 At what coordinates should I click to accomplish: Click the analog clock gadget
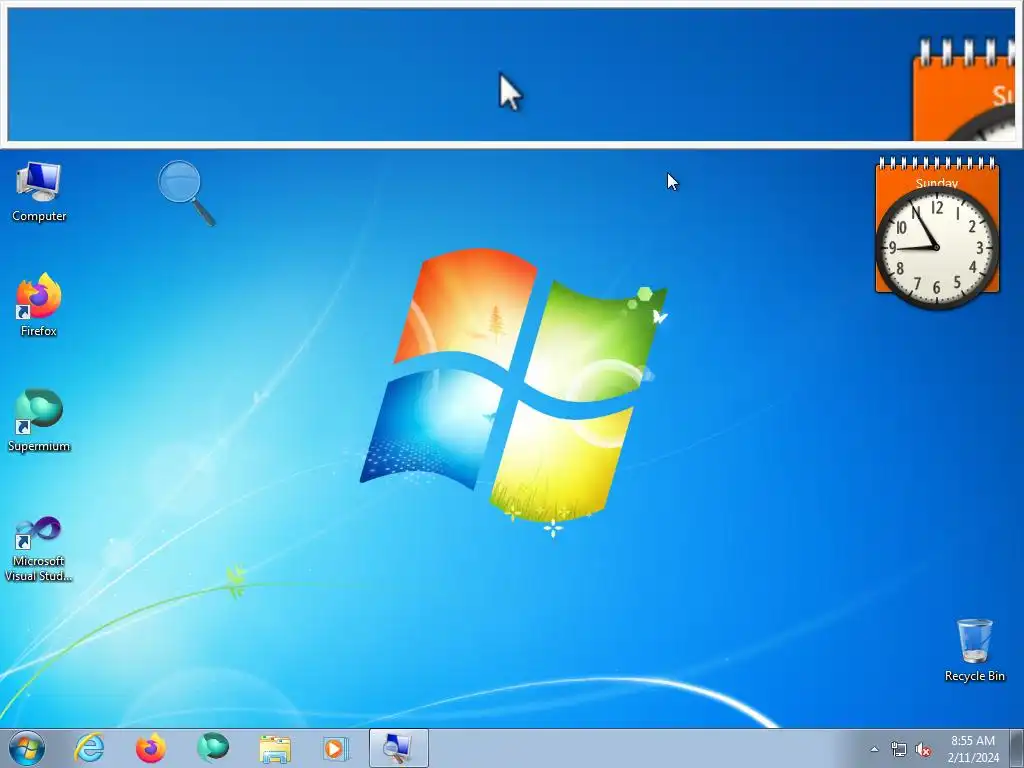click(x=937, y=247)
